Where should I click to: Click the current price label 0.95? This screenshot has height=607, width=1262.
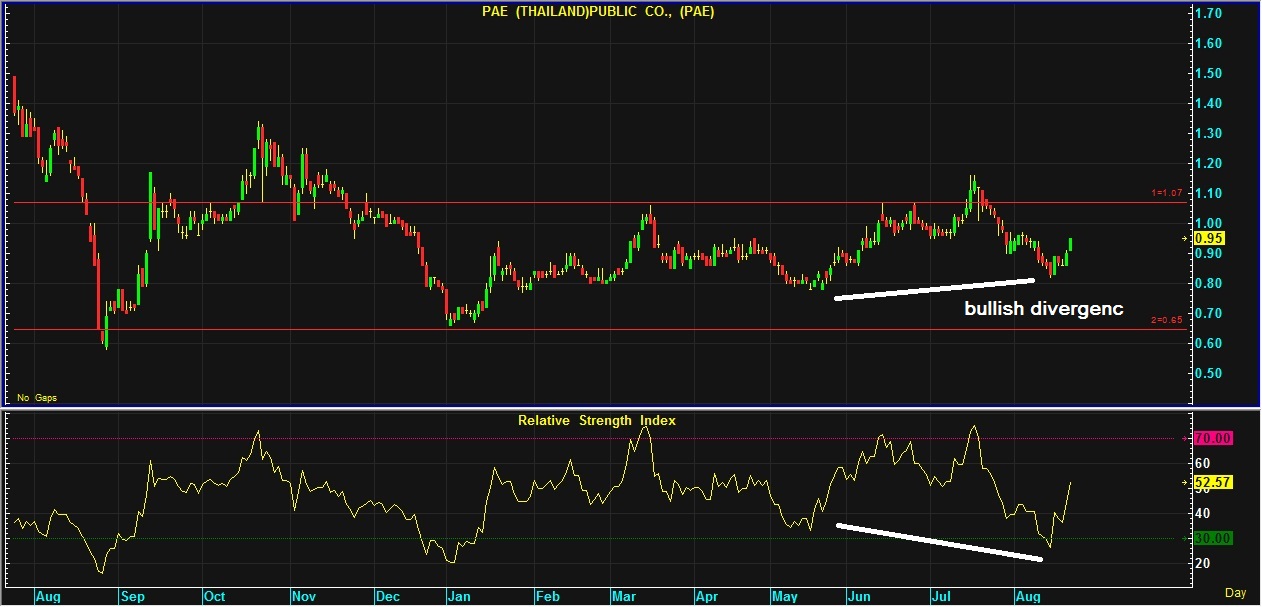(x=1210, y=238)
